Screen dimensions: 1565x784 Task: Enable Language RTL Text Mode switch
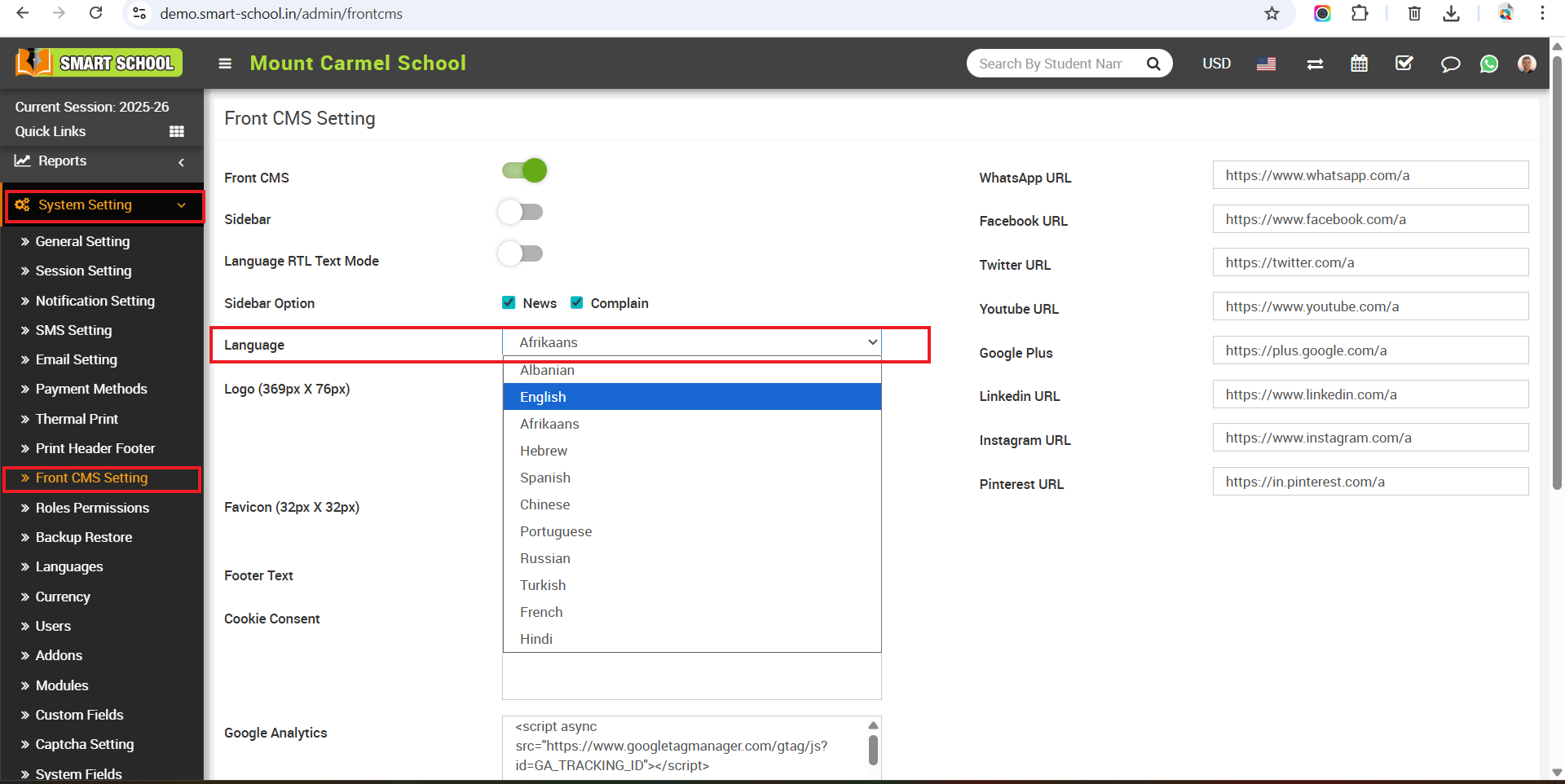tap(520, 253)
